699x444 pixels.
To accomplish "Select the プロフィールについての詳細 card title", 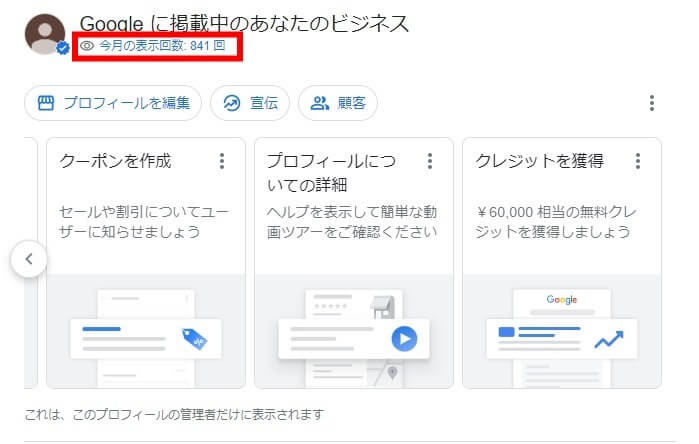I will click(x=331, y=173).
